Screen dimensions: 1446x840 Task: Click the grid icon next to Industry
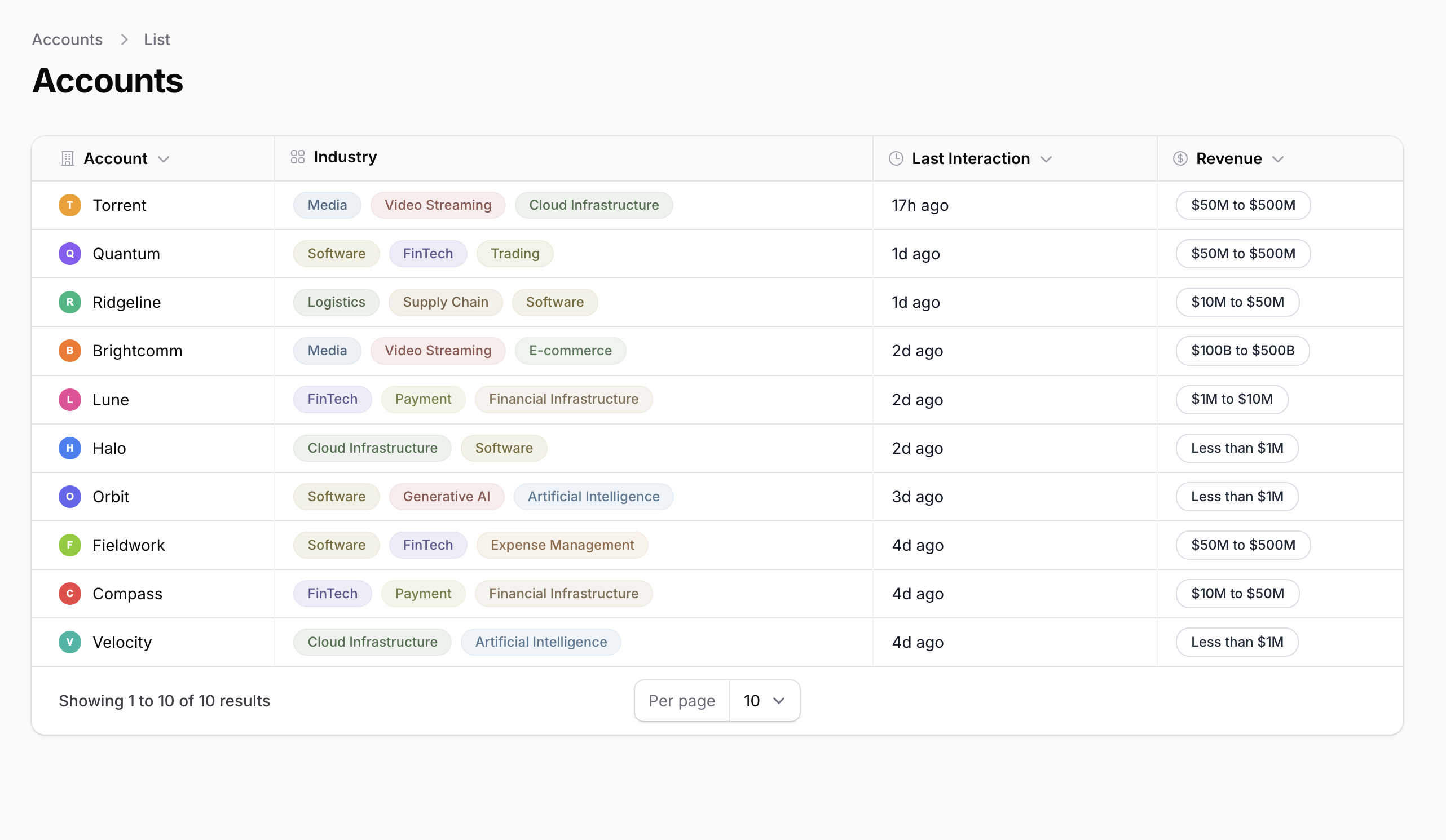tap(297, 157)
